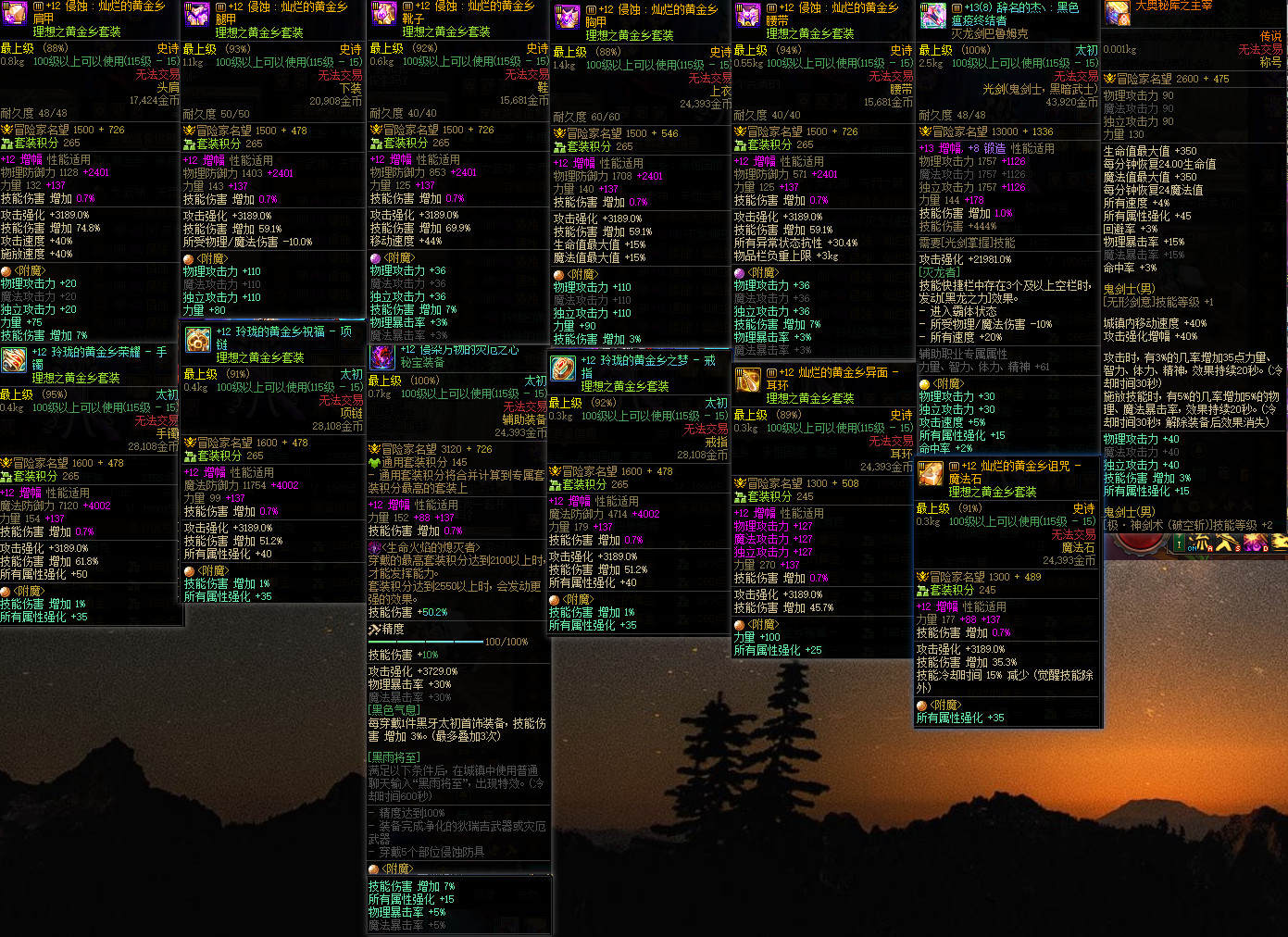
Task: Click the "施放速度 +40%" text
Action: click(36, 254)
